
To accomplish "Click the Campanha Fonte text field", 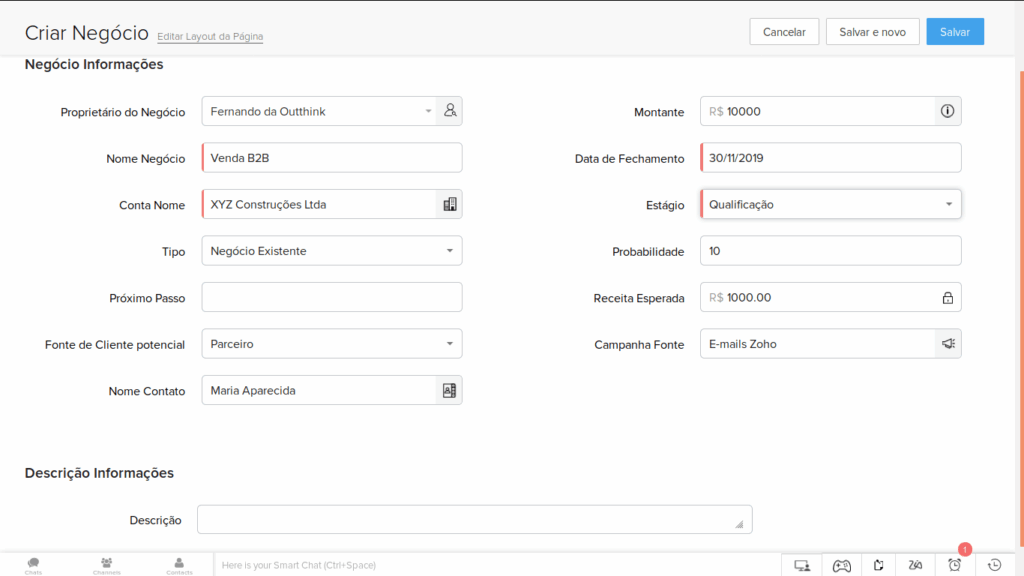I will coord(818,344).
